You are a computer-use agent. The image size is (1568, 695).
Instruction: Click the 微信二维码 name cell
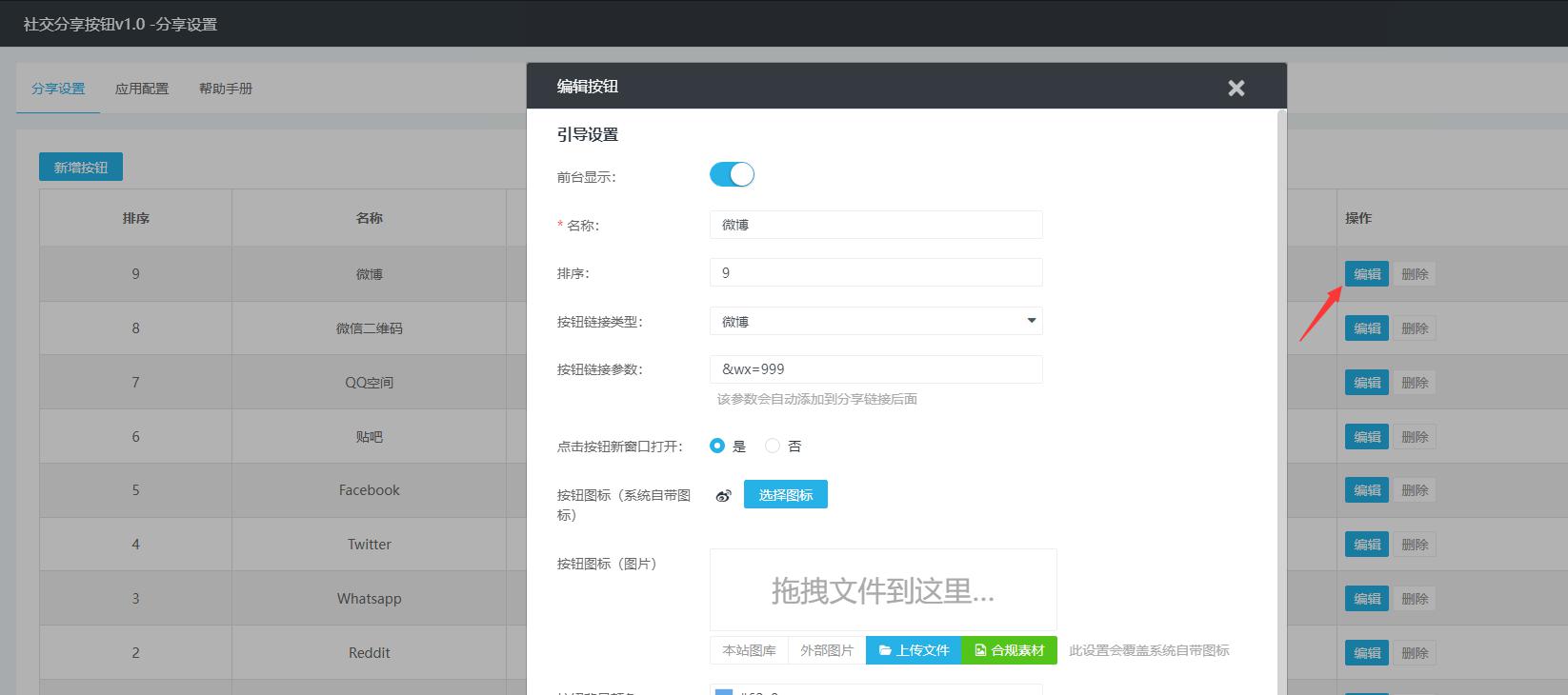(x=370, y=328)
